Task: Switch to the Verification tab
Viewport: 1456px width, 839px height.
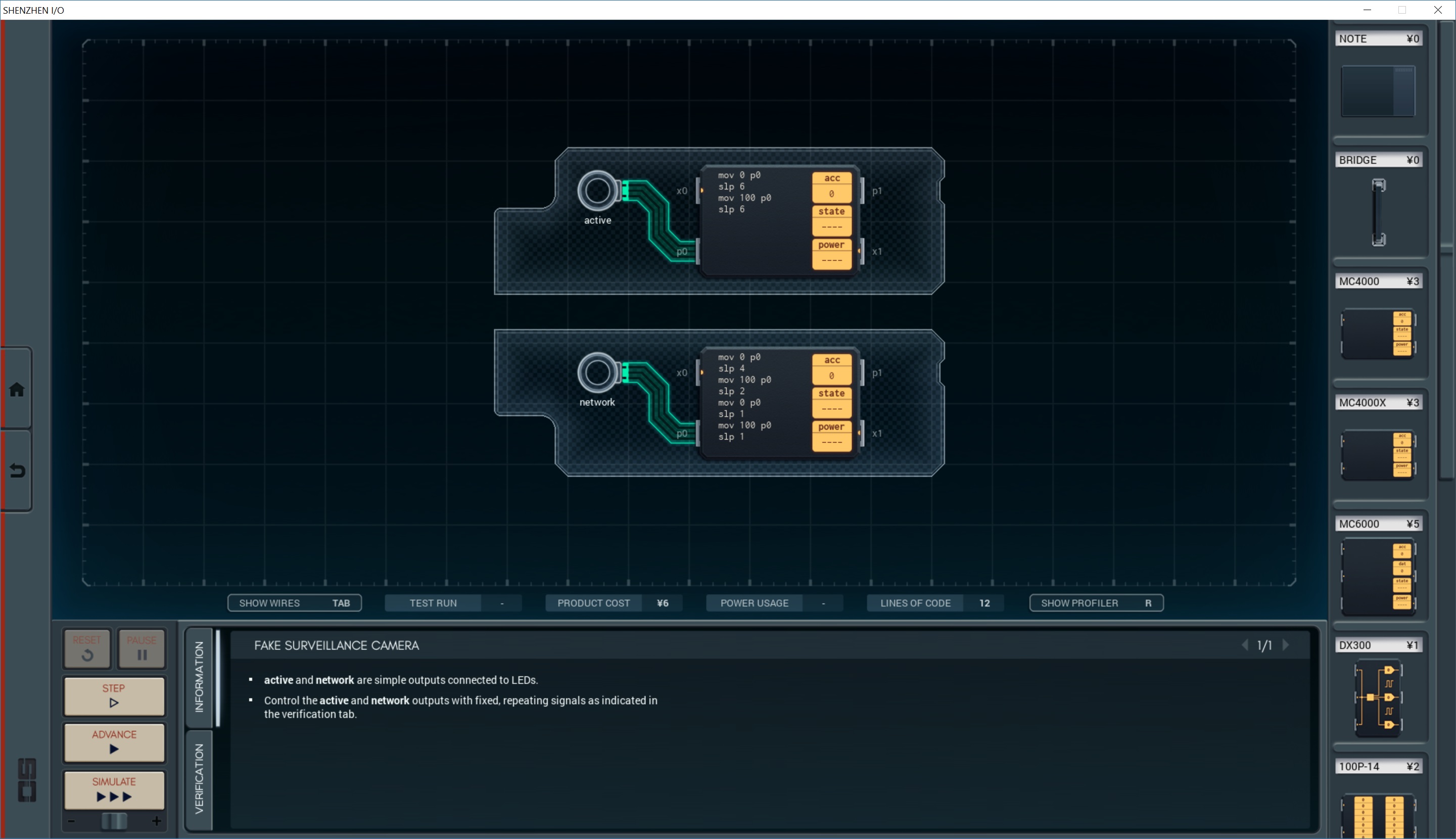Action: [x=199, y=778]
